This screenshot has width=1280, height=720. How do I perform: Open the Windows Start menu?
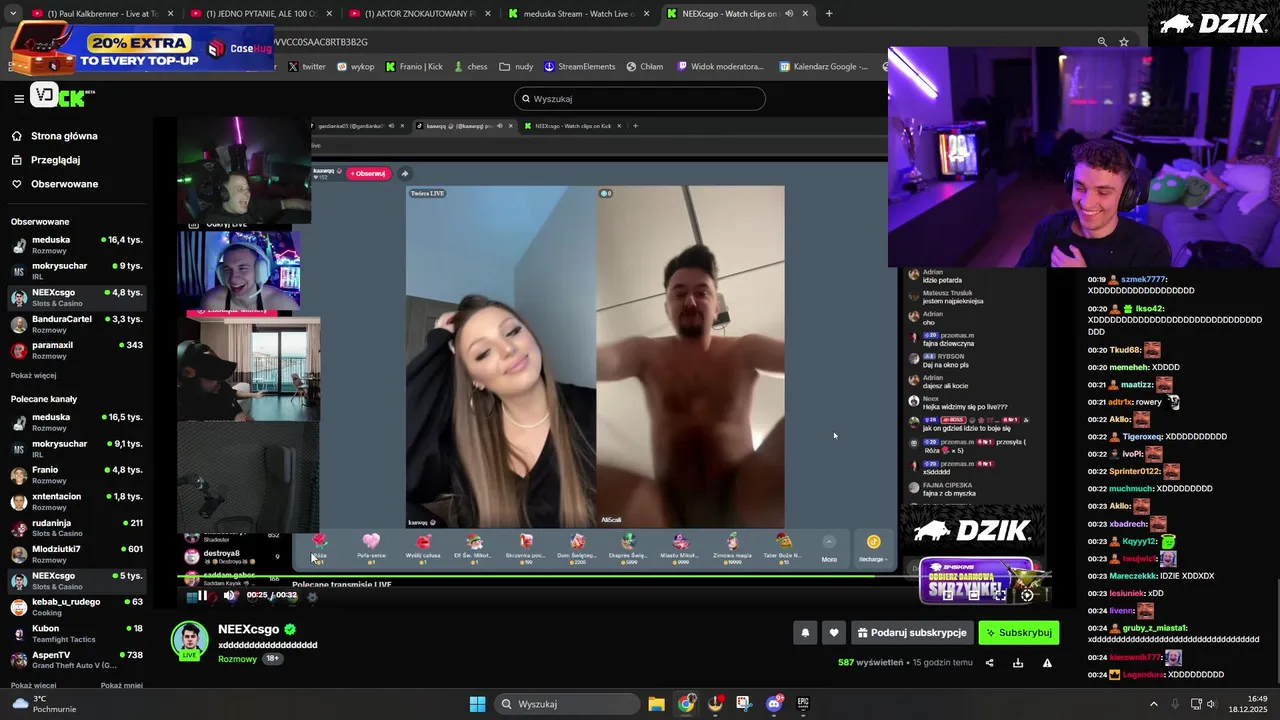click(x=477, y=704)
